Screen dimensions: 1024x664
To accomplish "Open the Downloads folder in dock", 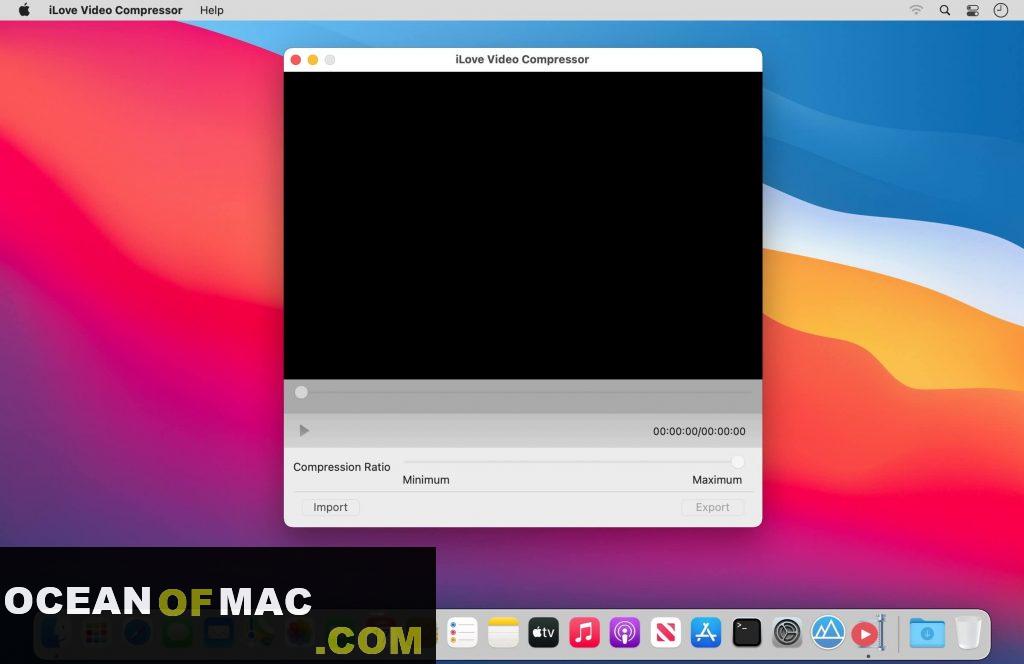I will point(927,632).
